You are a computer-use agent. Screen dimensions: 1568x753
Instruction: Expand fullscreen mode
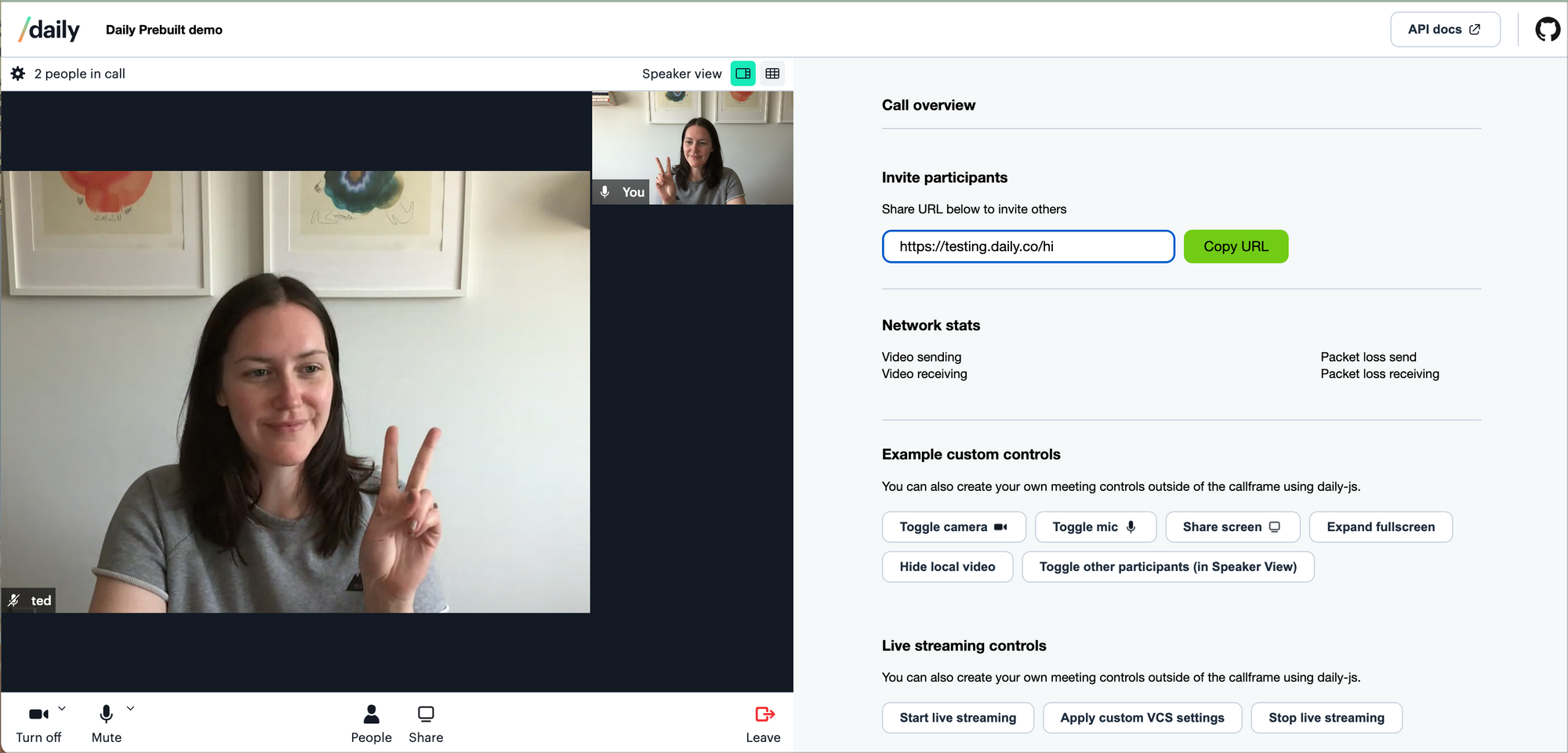[1380, 526]
